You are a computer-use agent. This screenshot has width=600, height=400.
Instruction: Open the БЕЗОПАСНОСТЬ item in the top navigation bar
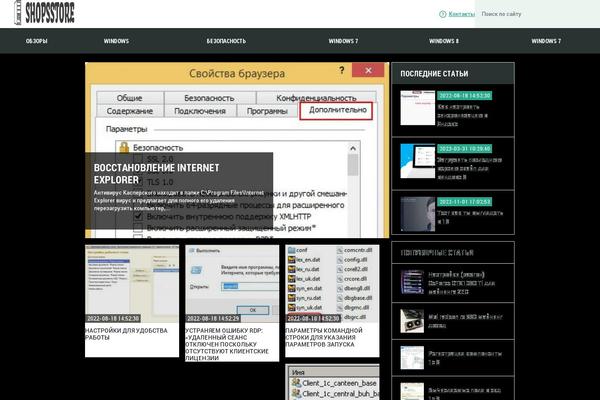click(x=226, y=41)
